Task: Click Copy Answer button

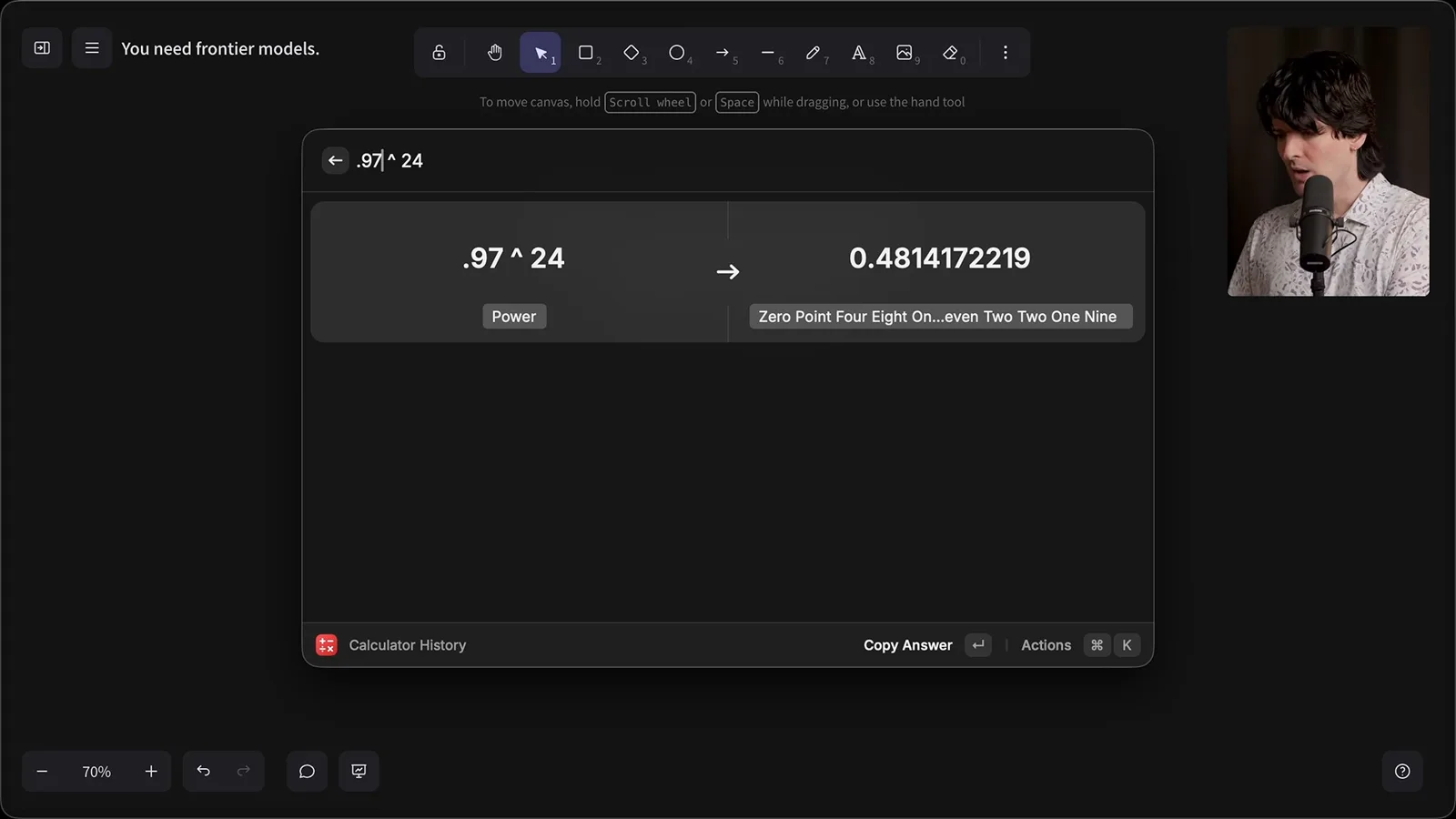Action: tap(927, 645)
